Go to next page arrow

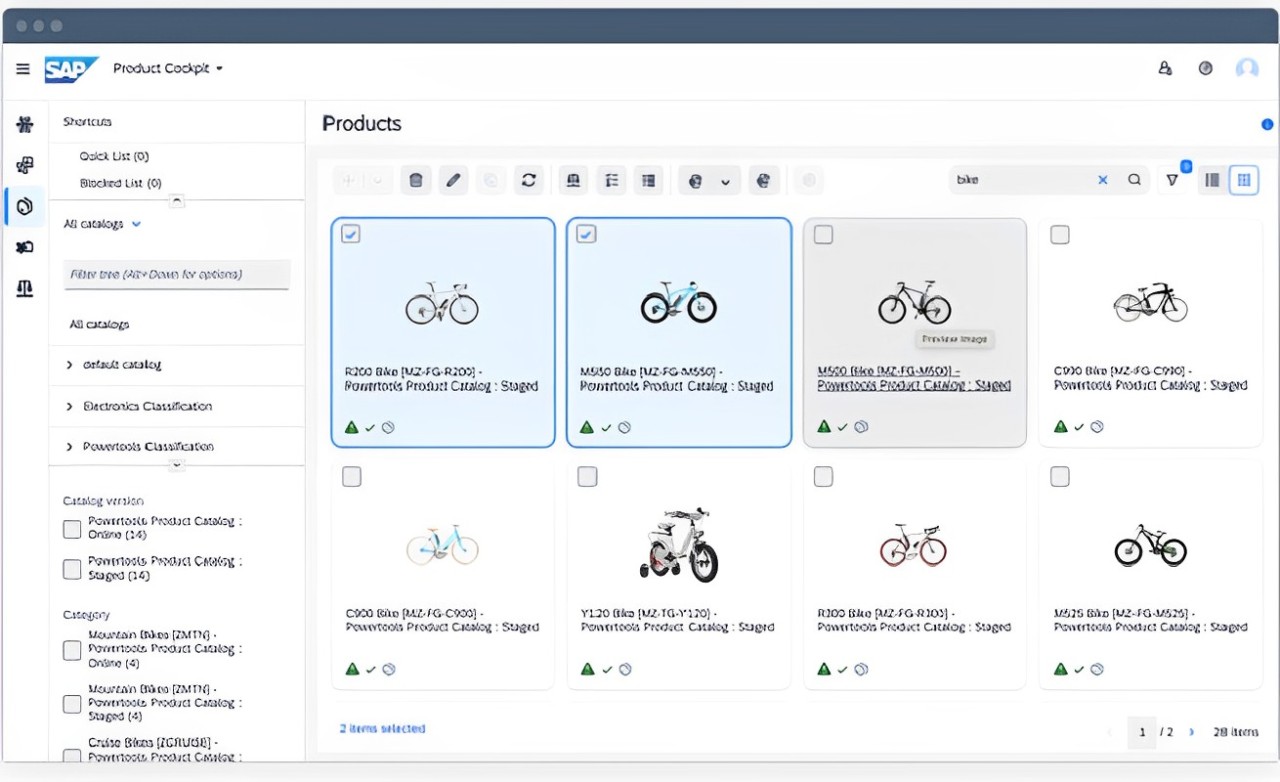point(1191,732)
